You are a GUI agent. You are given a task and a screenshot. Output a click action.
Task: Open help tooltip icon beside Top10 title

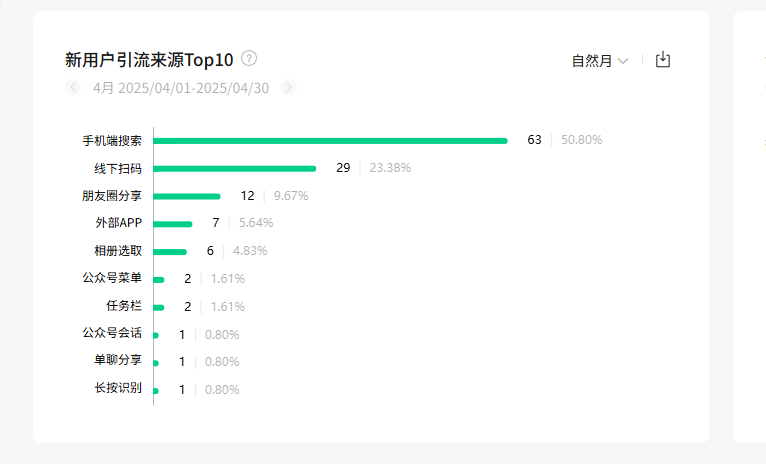(x=249, y=59)
